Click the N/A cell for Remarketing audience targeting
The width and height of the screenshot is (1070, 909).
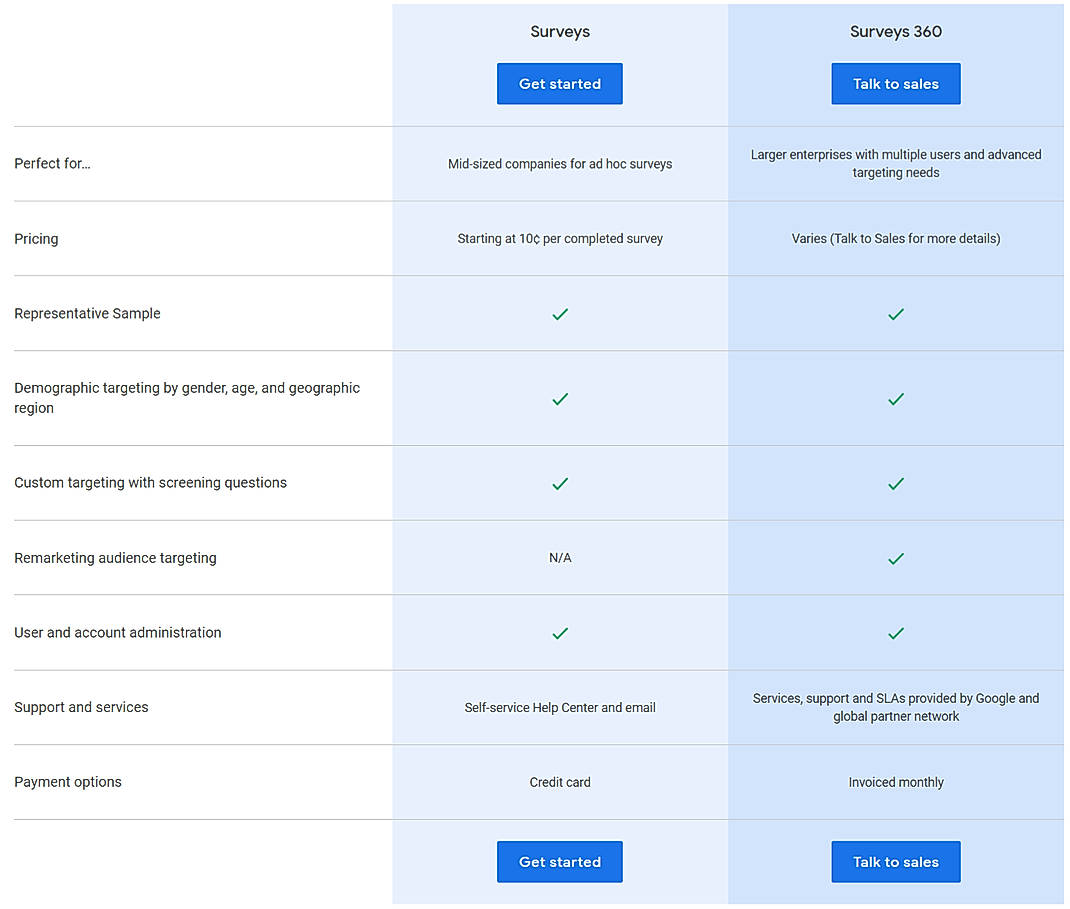[560, 558]
